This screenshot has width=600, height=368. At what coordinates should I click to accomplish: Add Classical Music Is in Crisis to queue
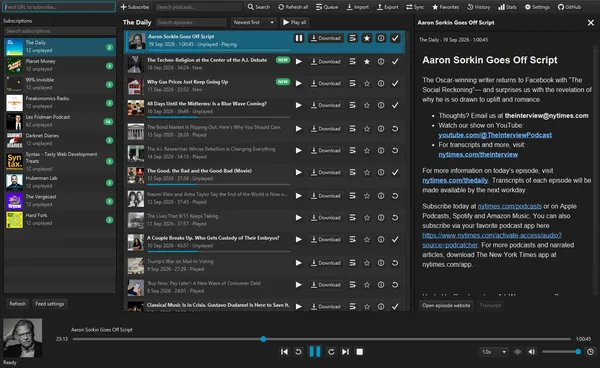(352, 306)
